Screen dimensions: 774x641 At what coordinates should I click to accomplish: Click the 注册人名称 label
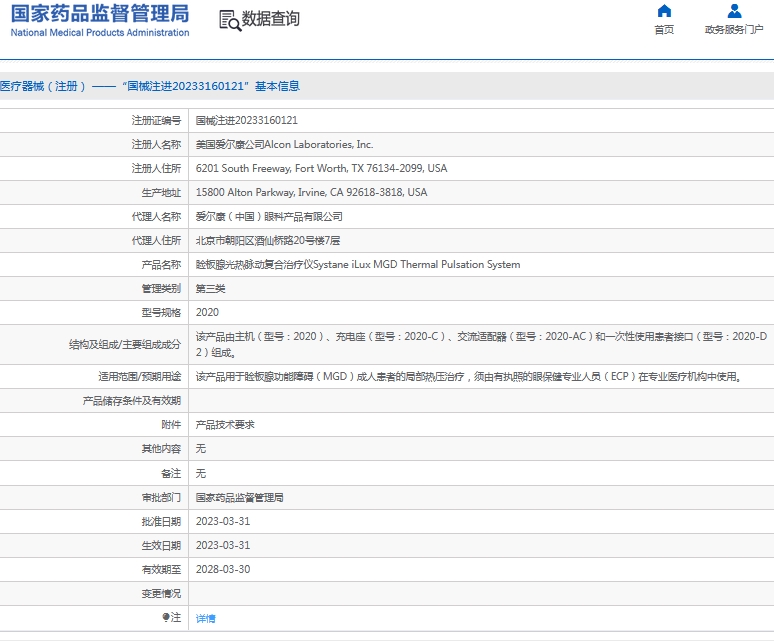156,145
